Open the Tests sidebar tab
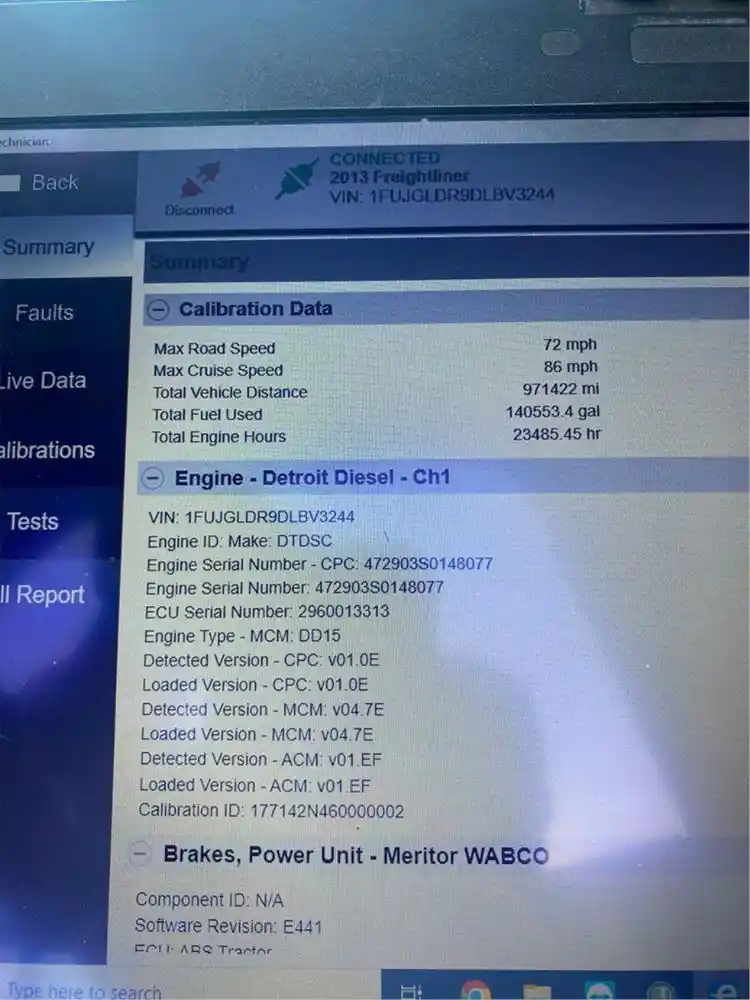Image resolution: width=750 pixels, height=1000 pixels. click(x=33, y=522)
